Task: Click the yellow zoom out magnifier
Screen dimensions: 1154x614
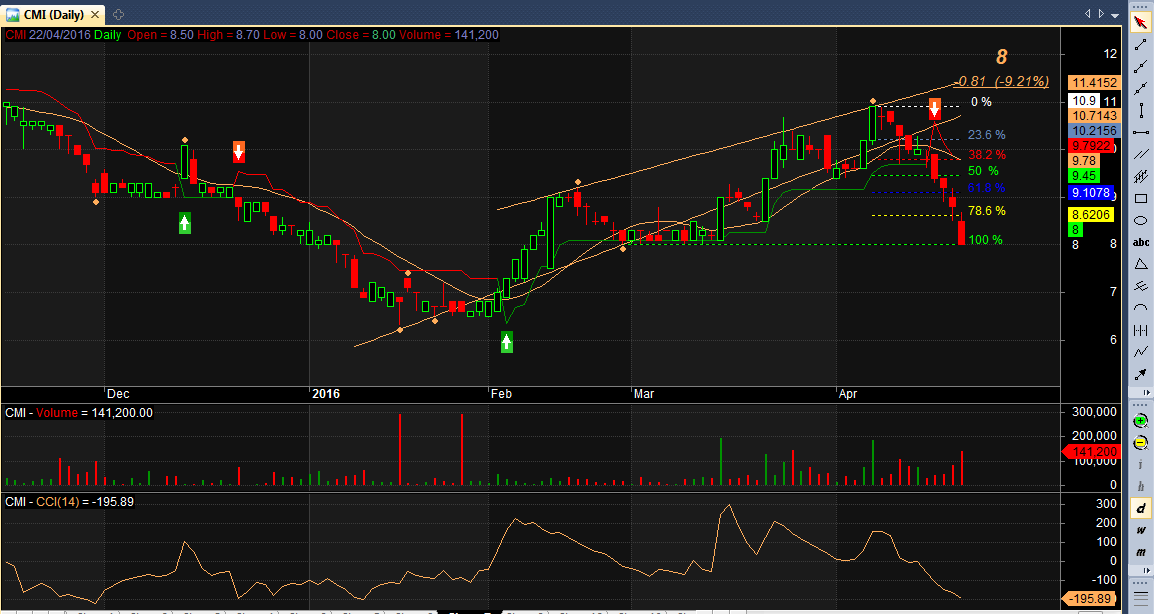Action: (1141, 442)
